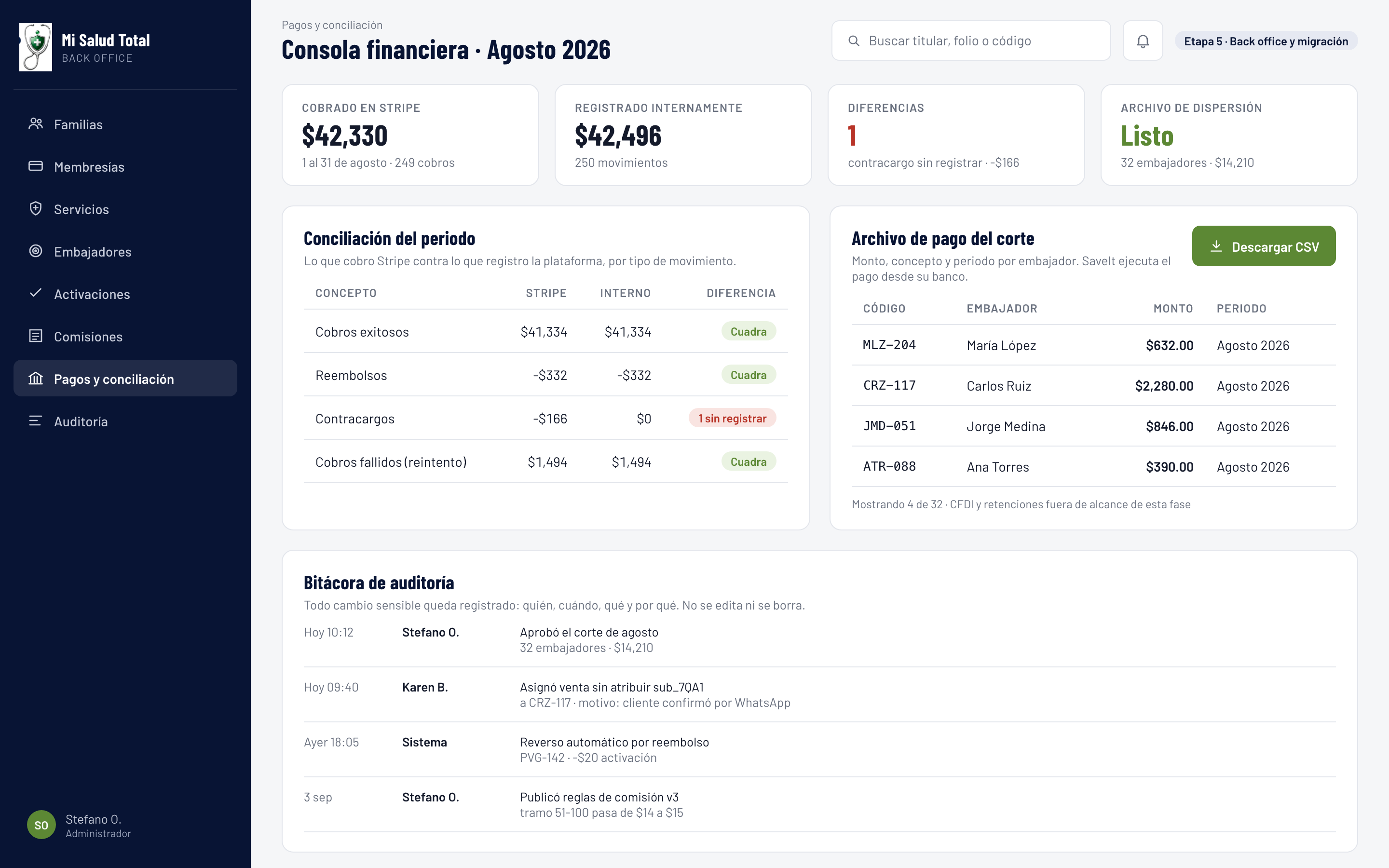The width and height of the screenshot is (1389, 868).
Task: Click the Etapa 5 Back office y migración badge
Action: [x=1266, y=41]
